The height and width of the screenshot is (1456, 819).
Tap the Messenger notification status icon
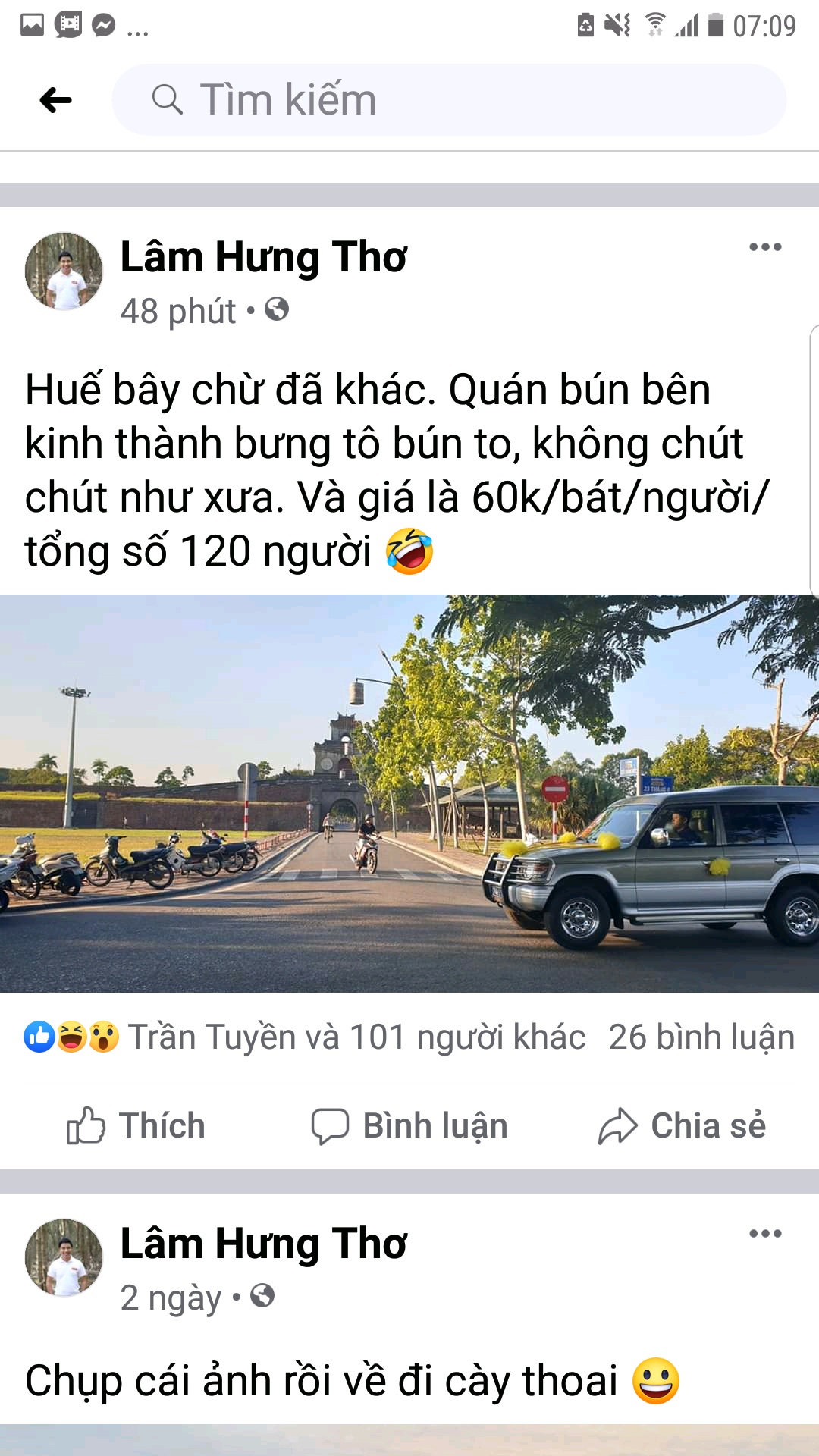tap(103, 26)
